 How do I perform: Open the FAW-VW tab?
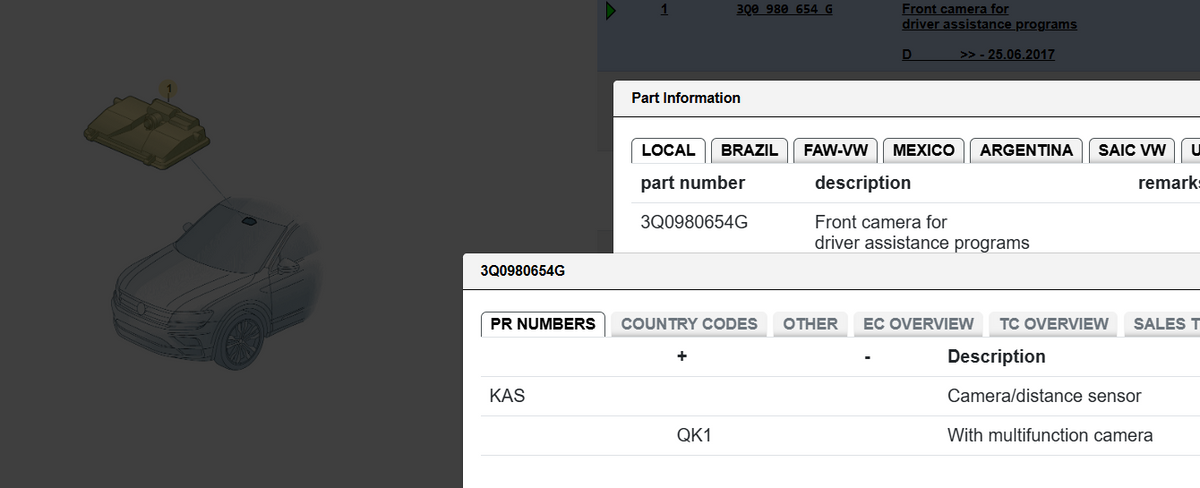(835, 150)
